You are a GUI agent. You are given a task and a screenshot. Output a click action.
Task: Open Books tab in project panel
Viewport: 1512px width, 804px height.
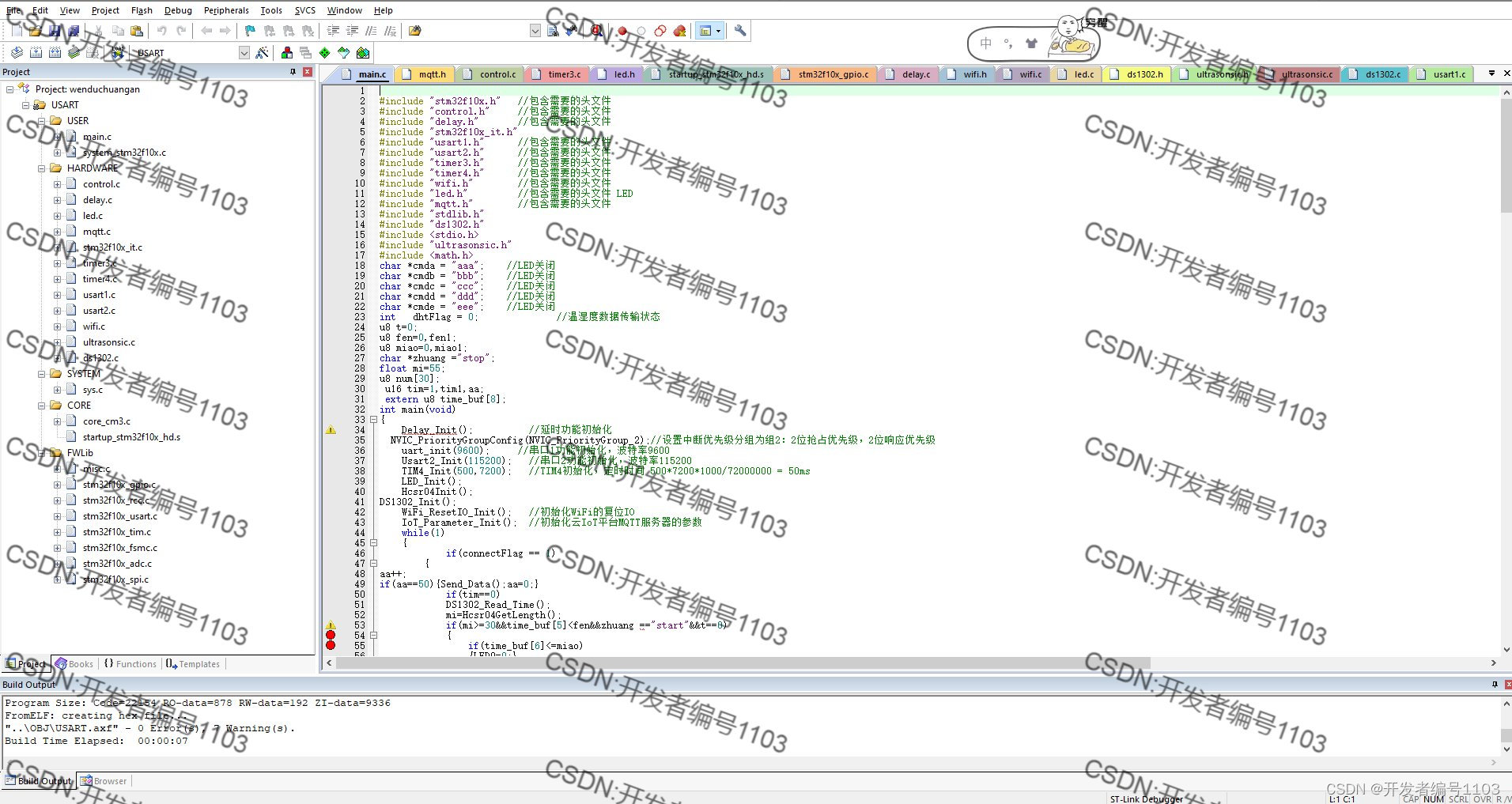[74, 664]
